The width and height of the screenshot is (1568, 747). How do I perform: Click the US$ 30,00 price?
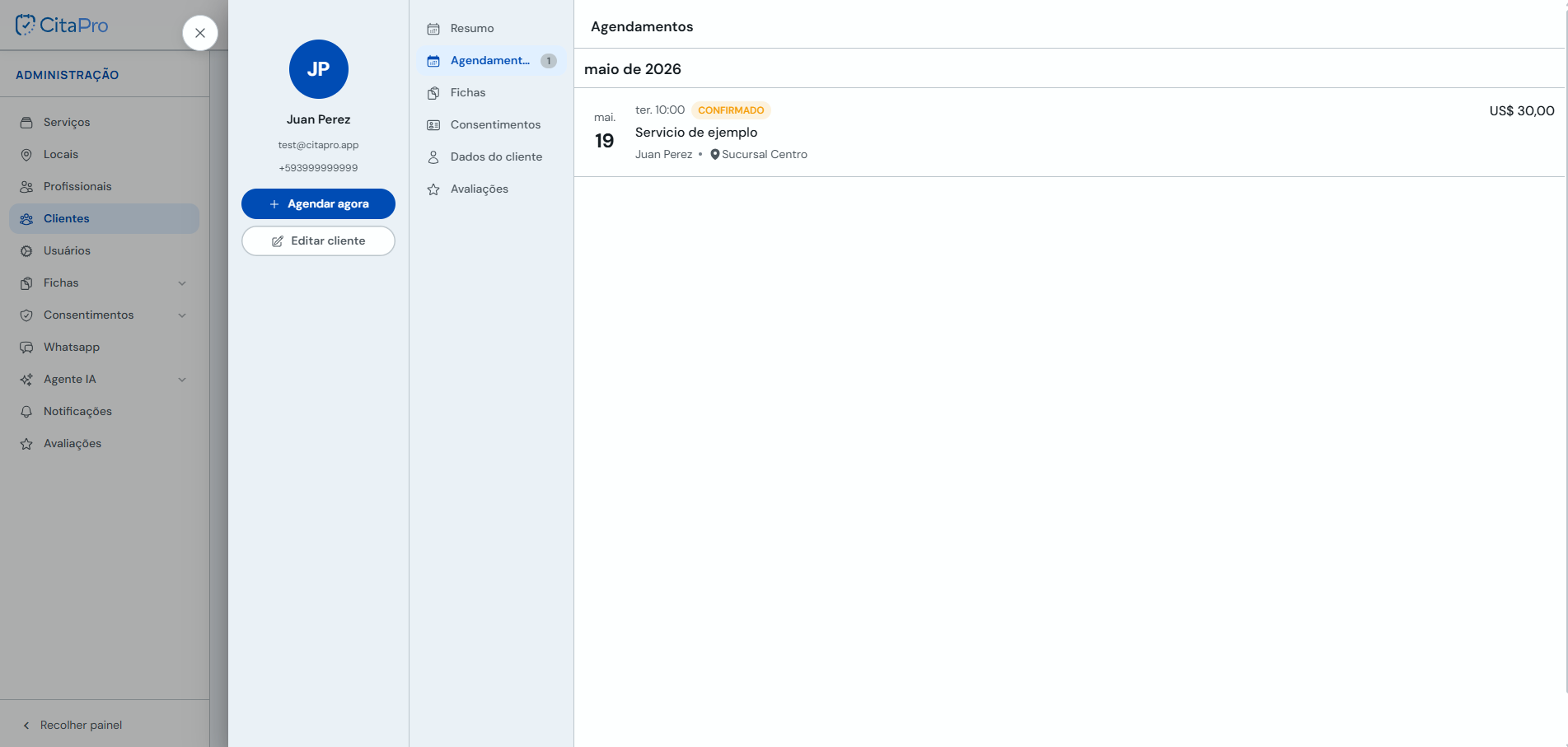(x=1522, y=110)
